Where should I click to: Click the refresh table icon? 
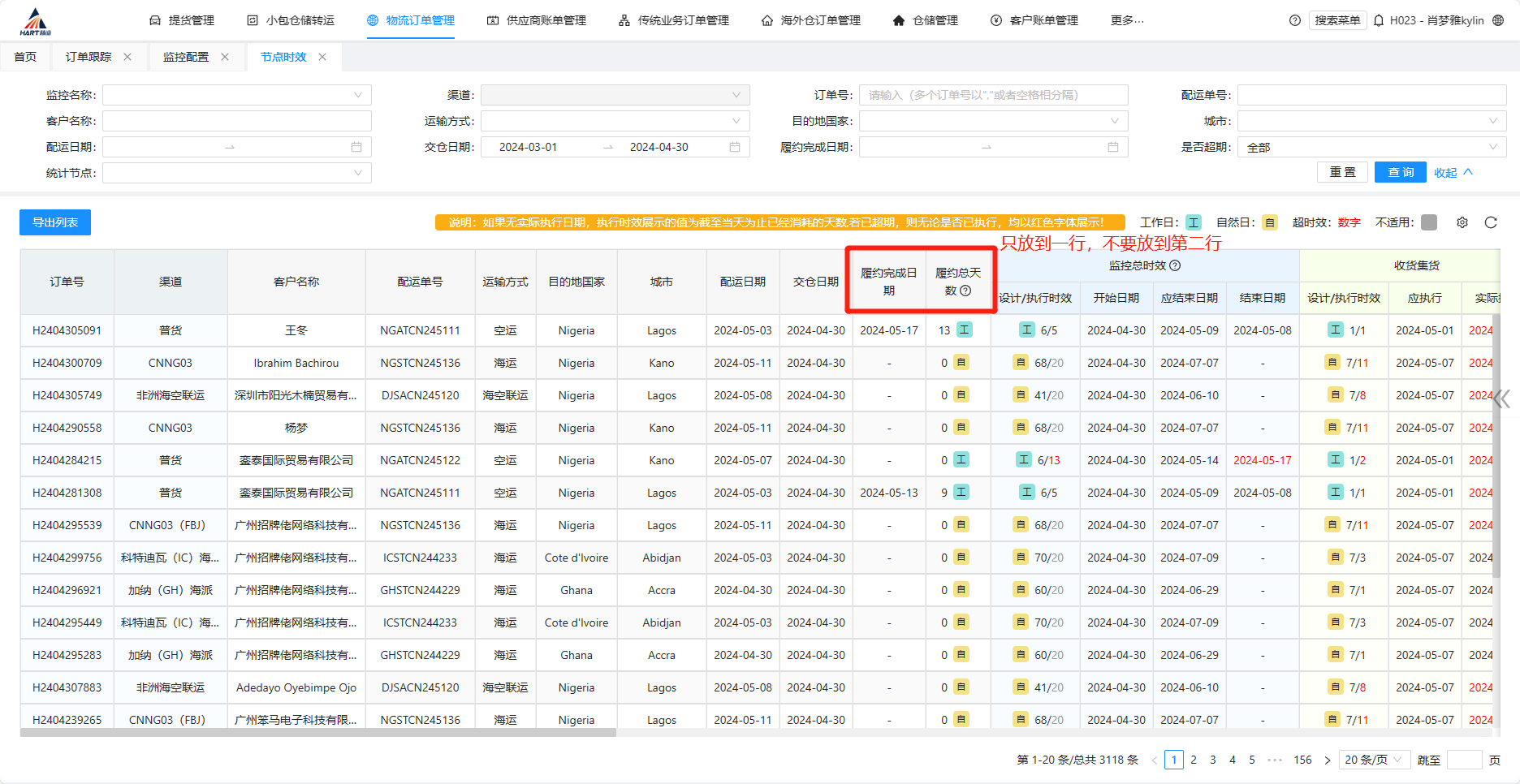click(1491, 222)
